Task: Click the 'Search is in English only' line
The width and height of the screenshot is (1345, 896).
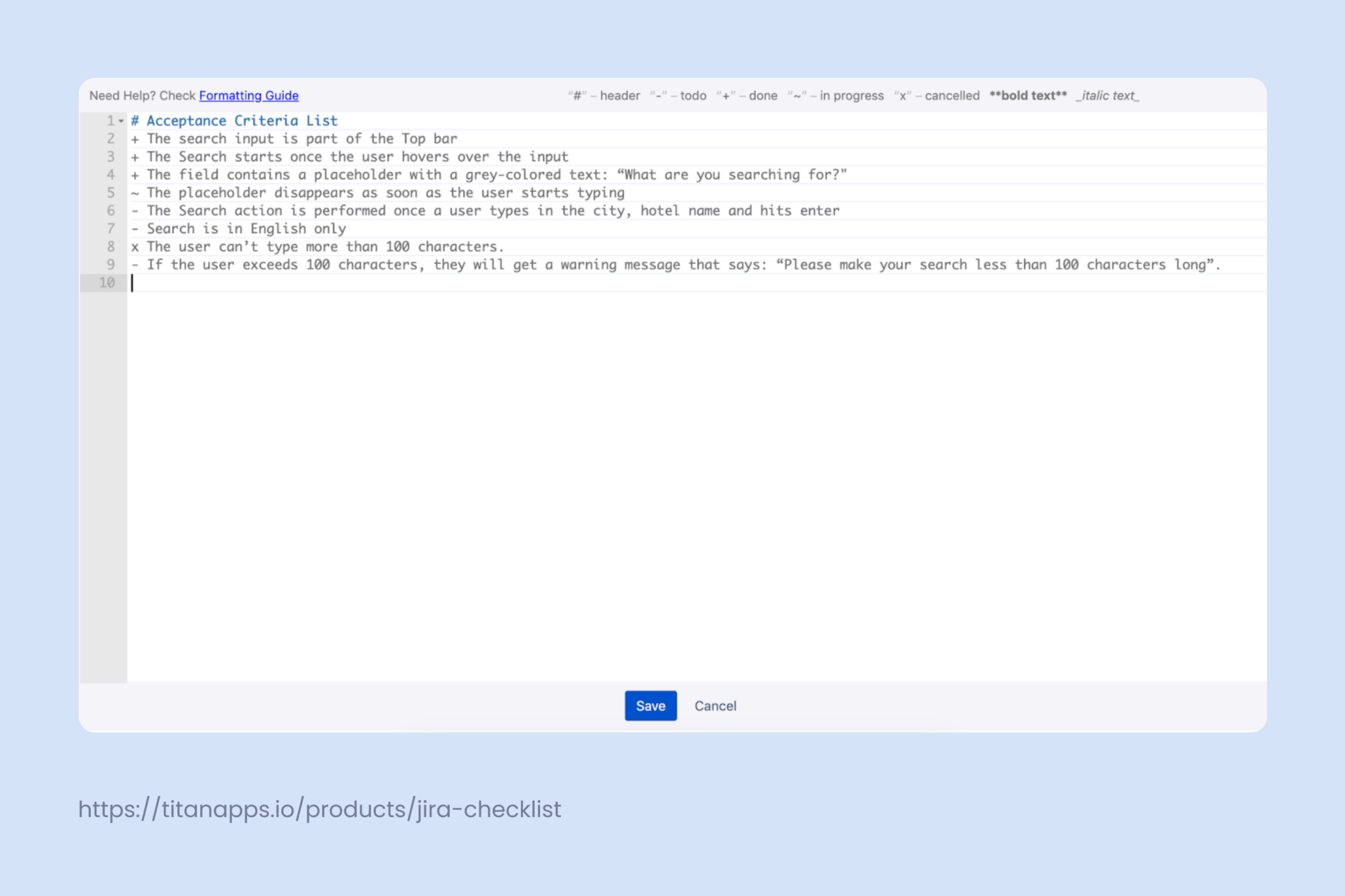Action: point(240,228)
